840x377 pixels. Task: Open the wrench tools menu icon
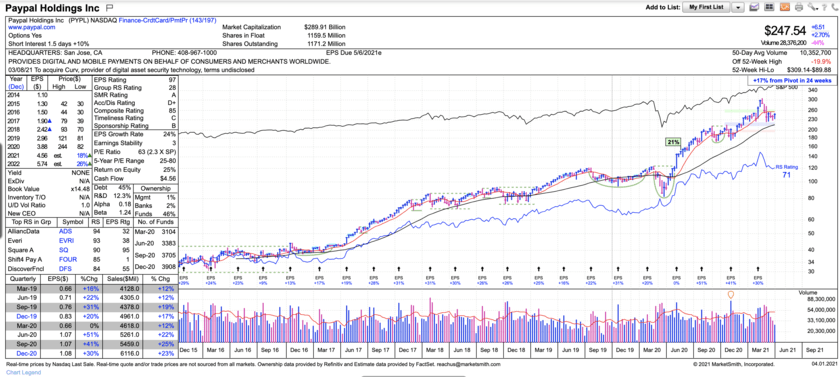[812, 7]
